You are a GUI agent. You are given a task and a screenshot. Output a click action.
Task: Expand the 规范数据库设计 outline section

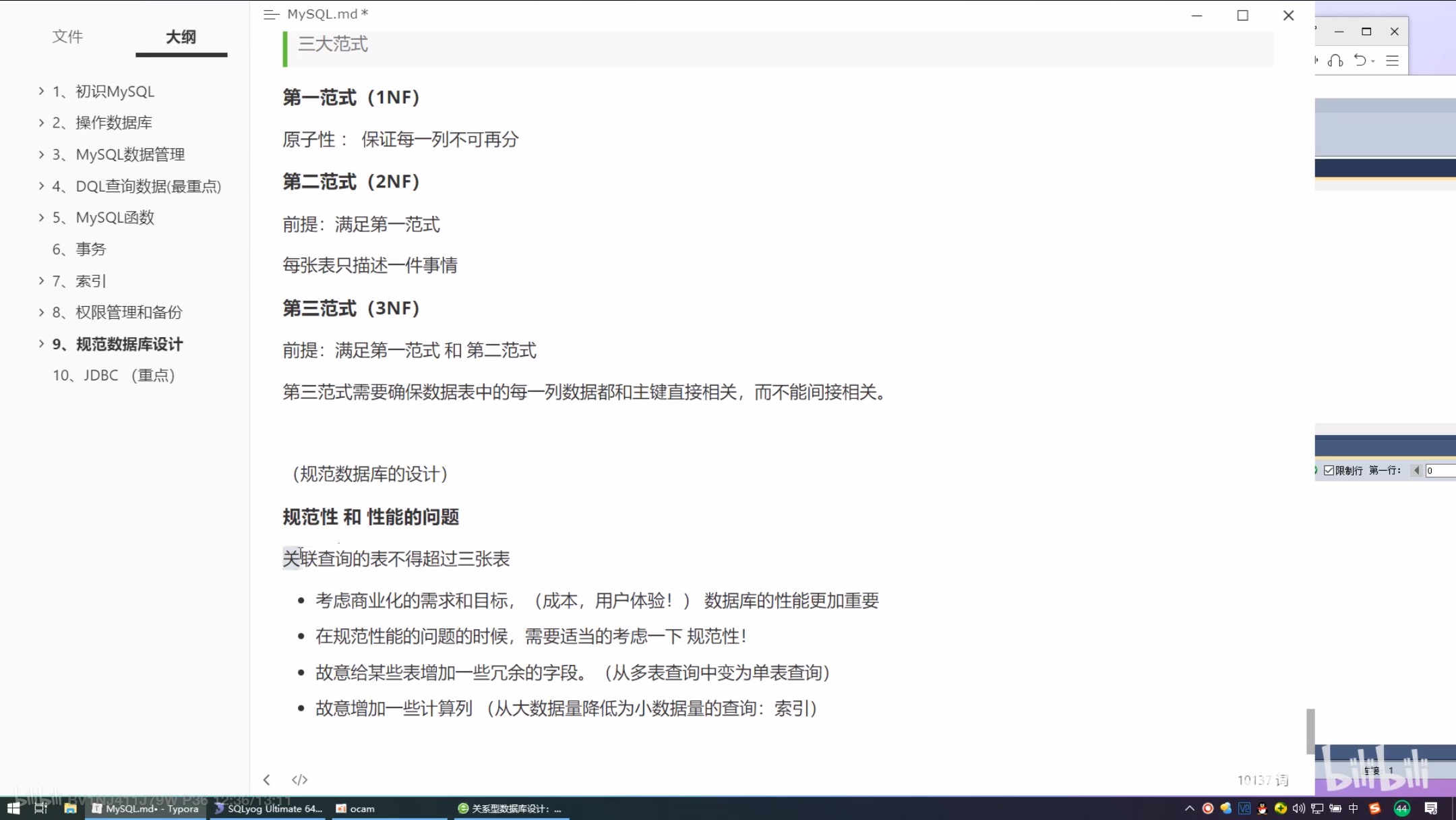pos(41,344)
